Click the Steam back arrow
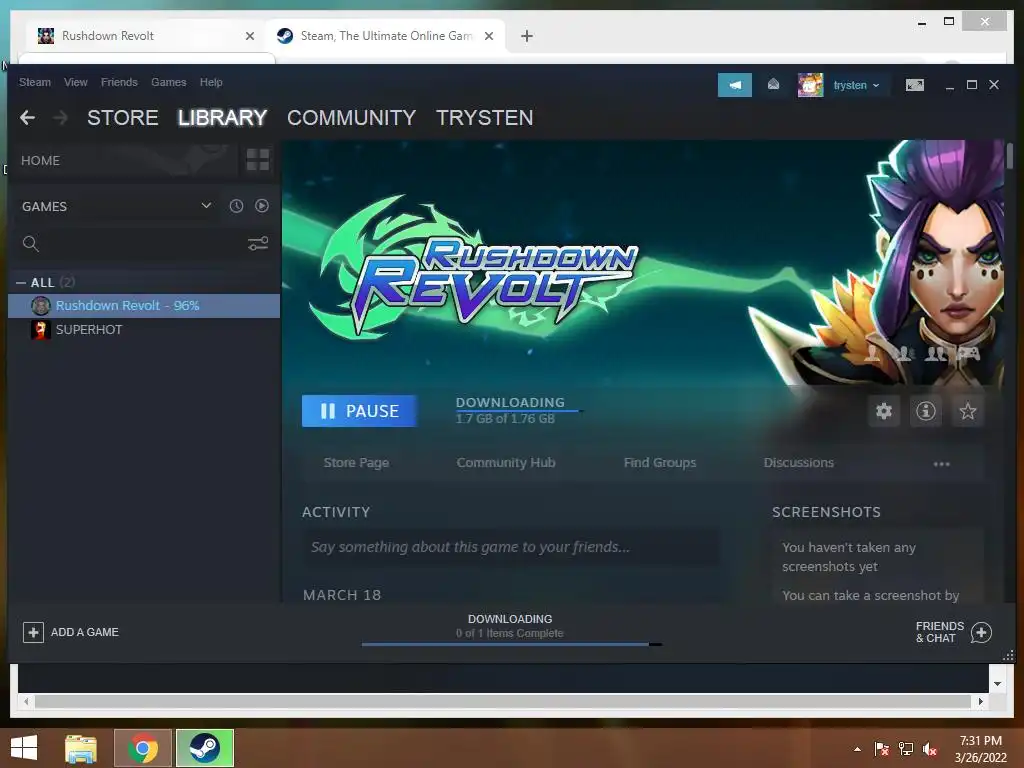Image resolution: width=1024 pixels, height=768 pixels. 27,118
